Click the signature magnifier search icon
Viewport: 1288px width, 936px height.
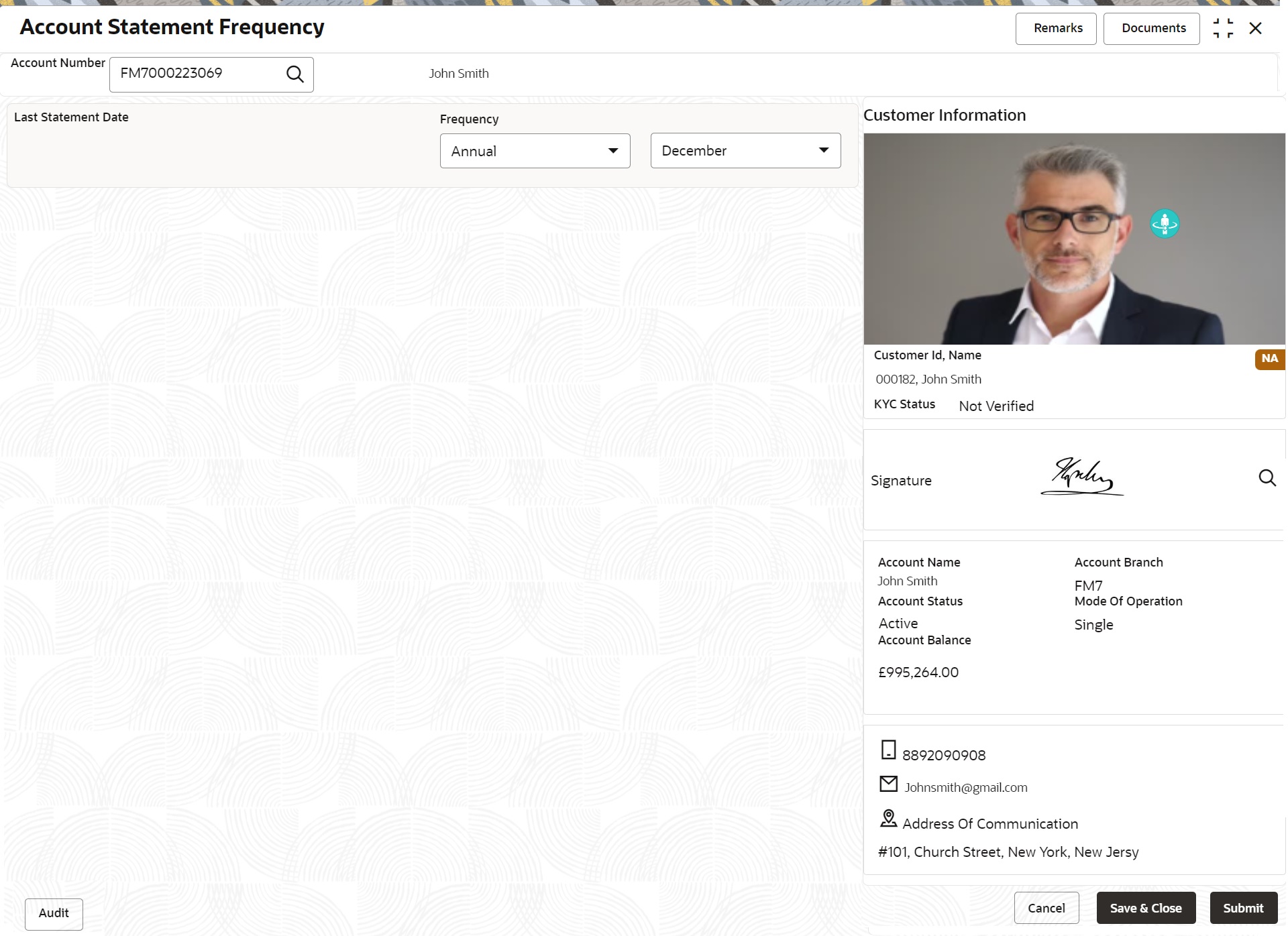click(x=1267, y=478)
